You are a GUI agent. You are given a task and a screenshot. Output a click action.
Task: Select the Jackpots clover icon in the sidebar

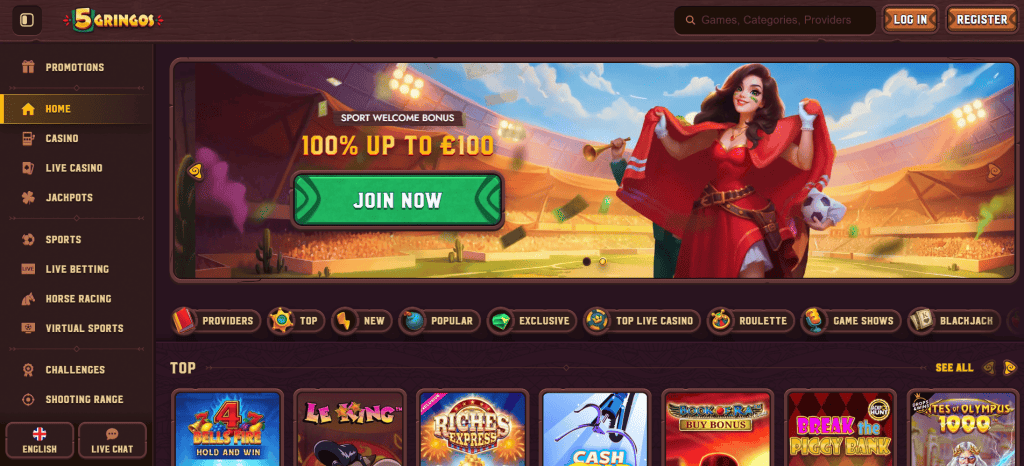(x=27, y=197)
